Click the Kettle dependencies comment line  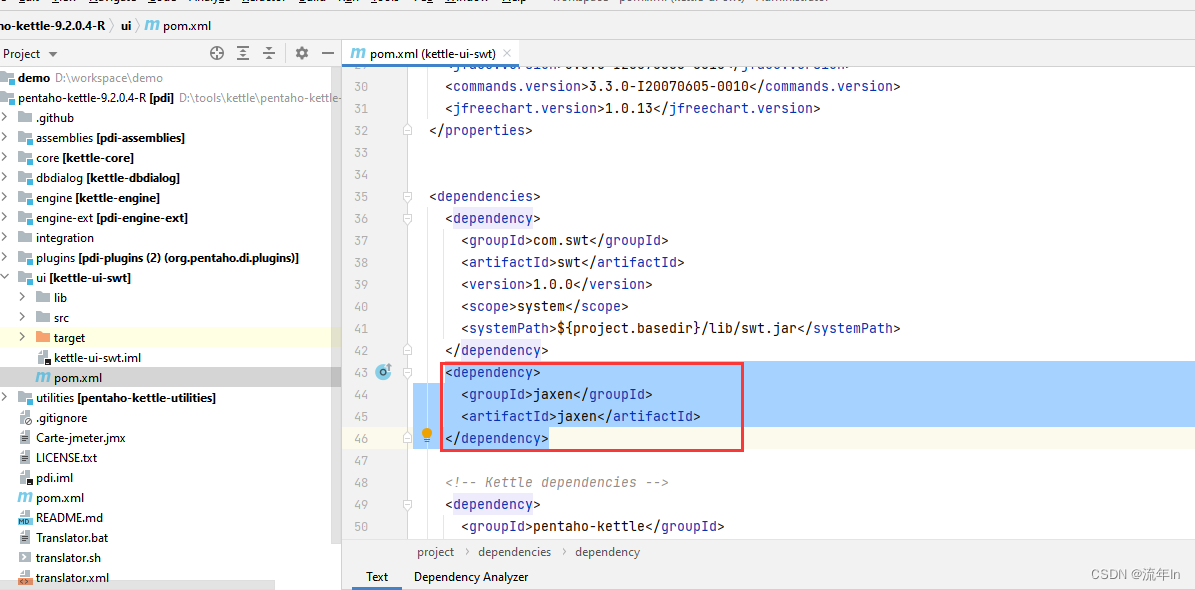tap(556, 483)
